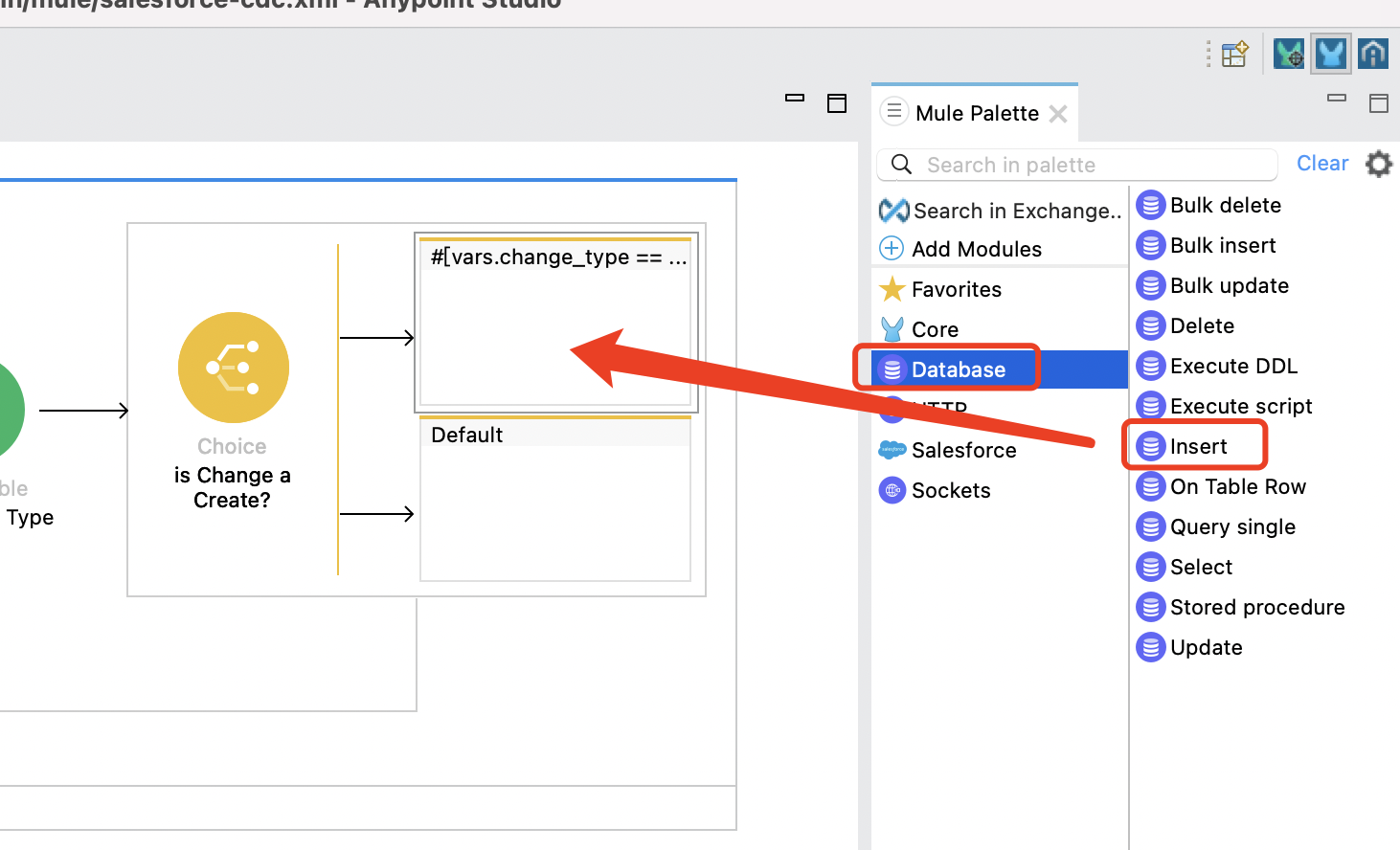Select the Stored procedure operation
The height and width of the screenshot is (850, 1400).
1241,607
